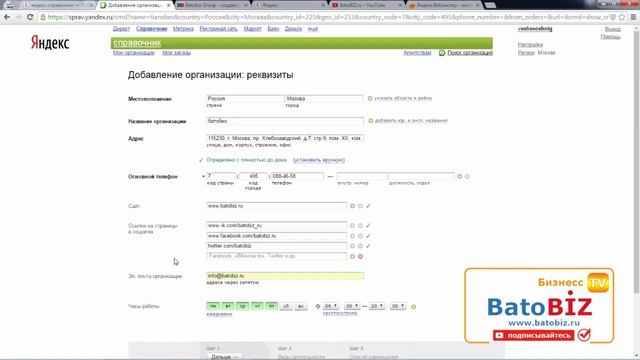Add working hours with the green plus icon

pos(413,307)
